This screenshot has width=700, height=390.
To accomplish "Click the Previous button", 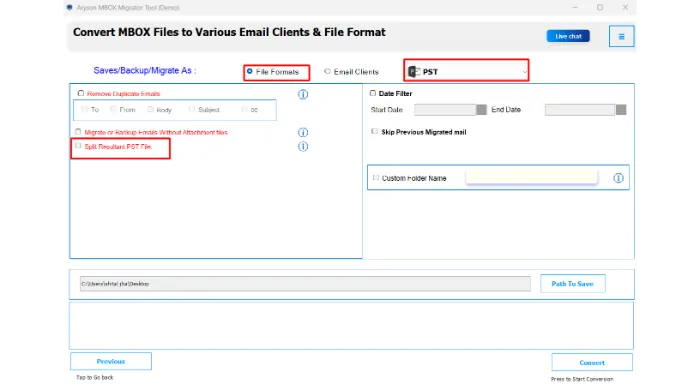I will pos(111,361).
